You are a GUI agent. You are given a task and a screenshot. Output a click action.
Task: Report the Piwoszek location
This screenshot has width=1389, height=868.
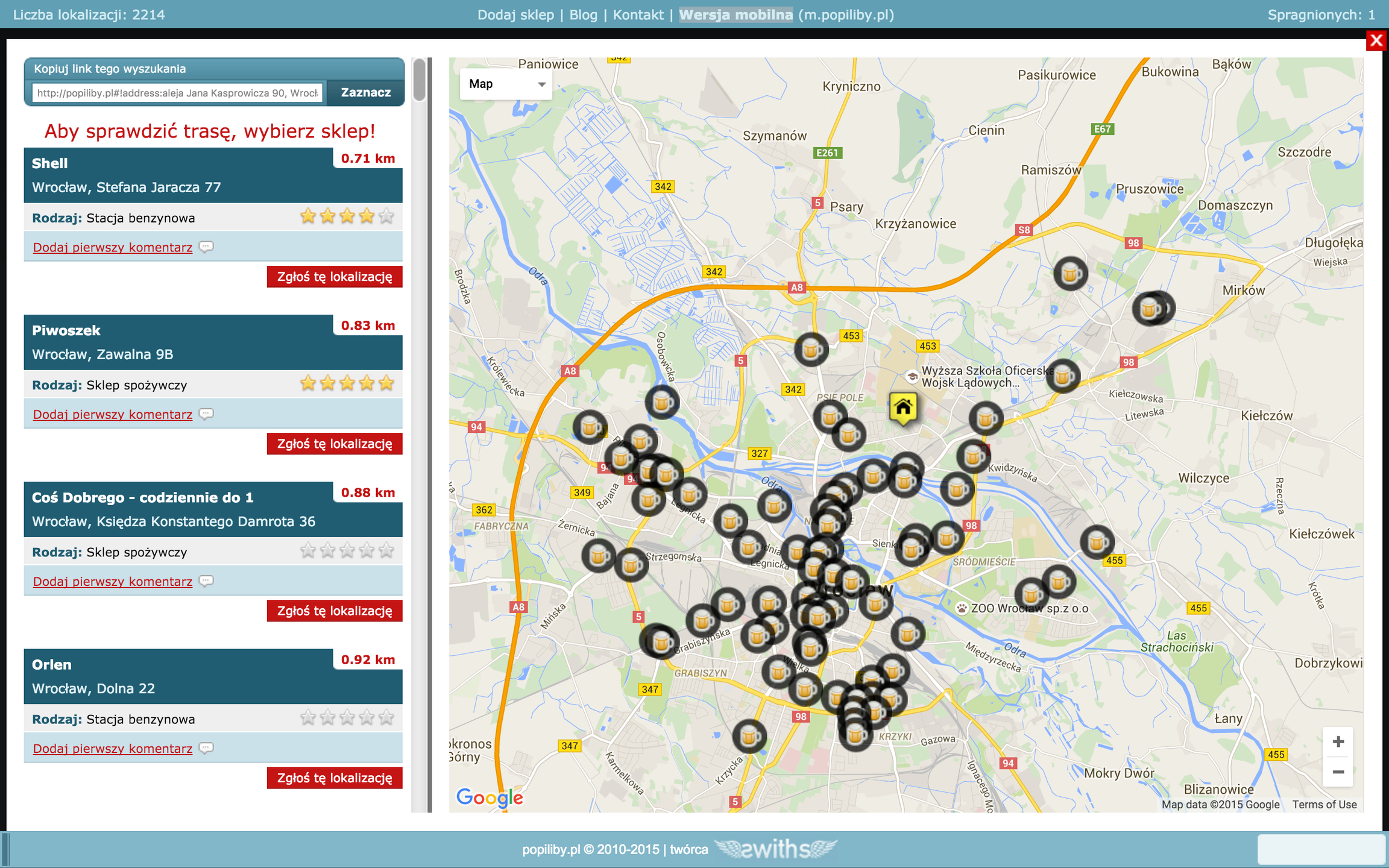click(x=335, y=444)
